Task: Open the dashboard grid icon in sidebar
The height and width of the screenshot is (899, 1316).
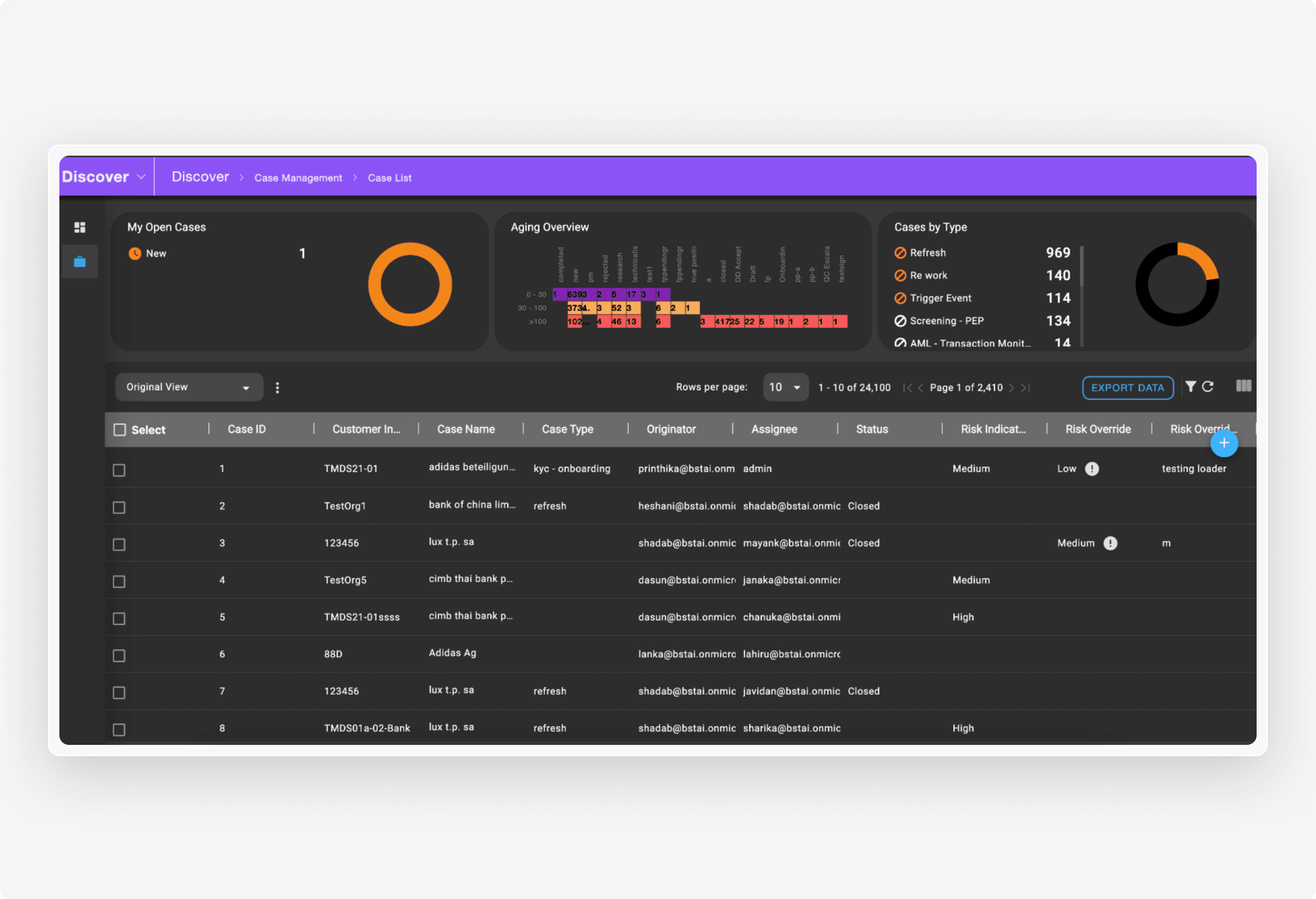Action: pyautogui.click(x=80, y=227)
